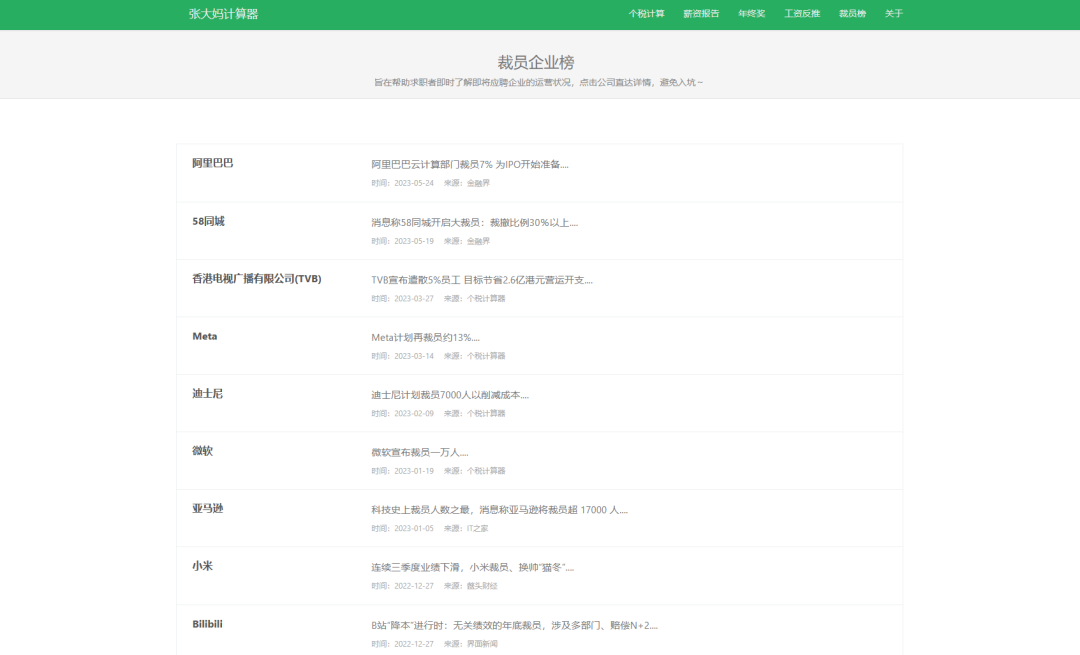The image size is (1080, 655).
Task: Read headline Meta计划再裁员约13%
Action: point(425,337)
